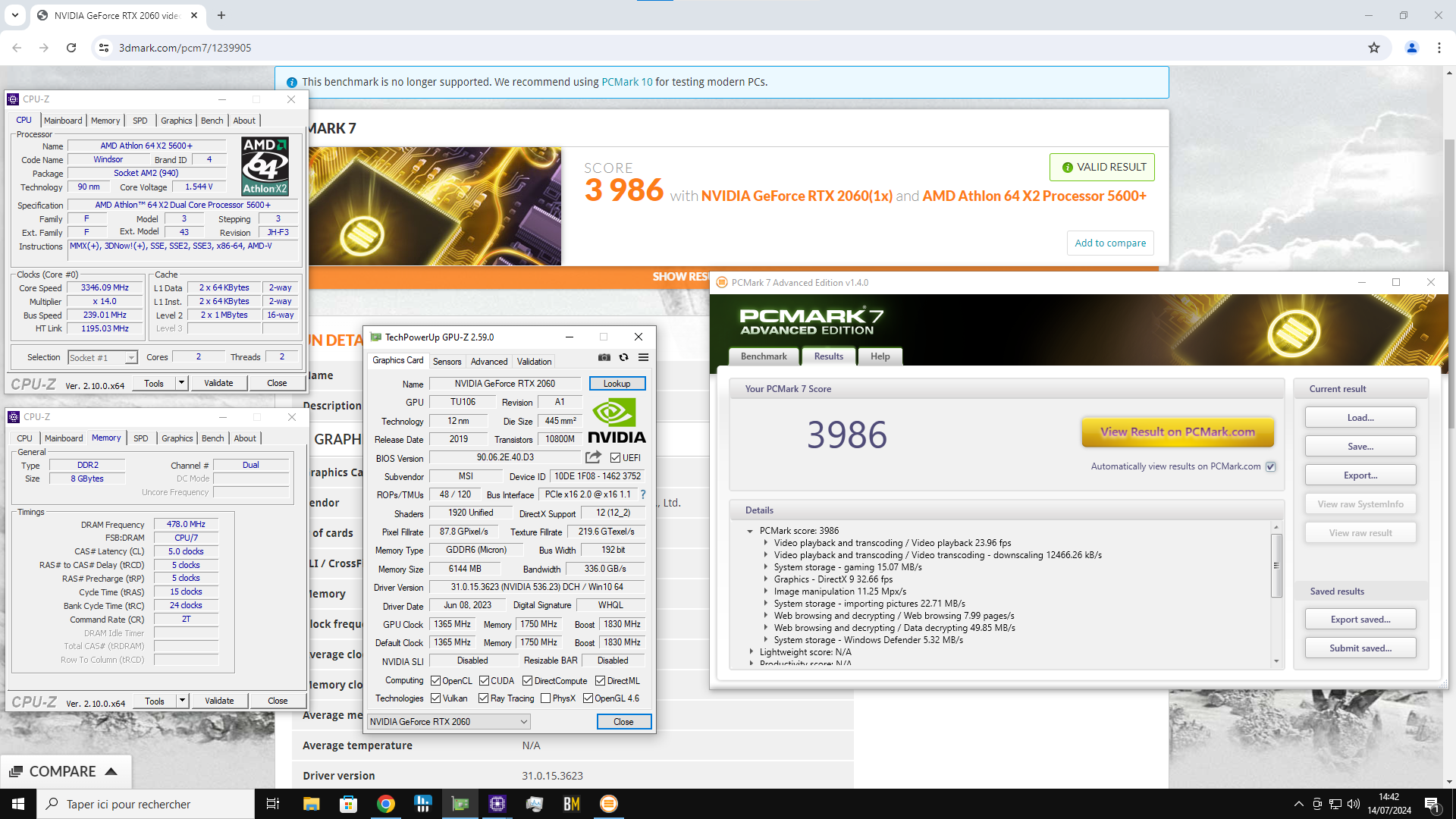
Task: Open the Socket #1 selection dropdown
Action: pyautogui.click(x=102, y=358)
